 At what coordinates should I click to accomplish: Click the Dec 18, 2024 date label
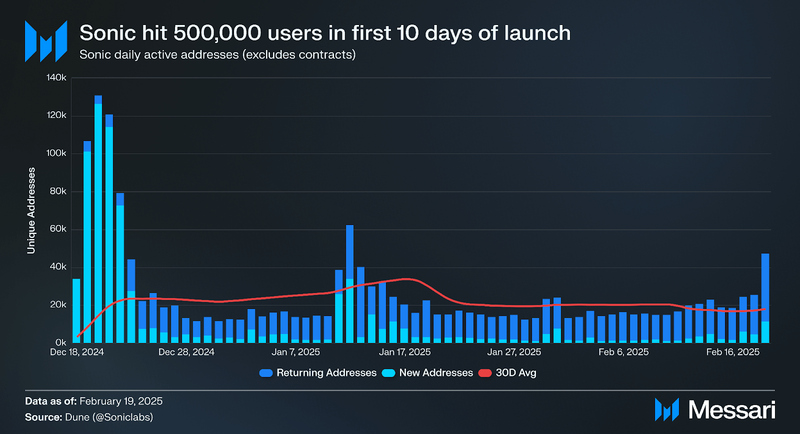pyautogui.click(x=77, y=352)
